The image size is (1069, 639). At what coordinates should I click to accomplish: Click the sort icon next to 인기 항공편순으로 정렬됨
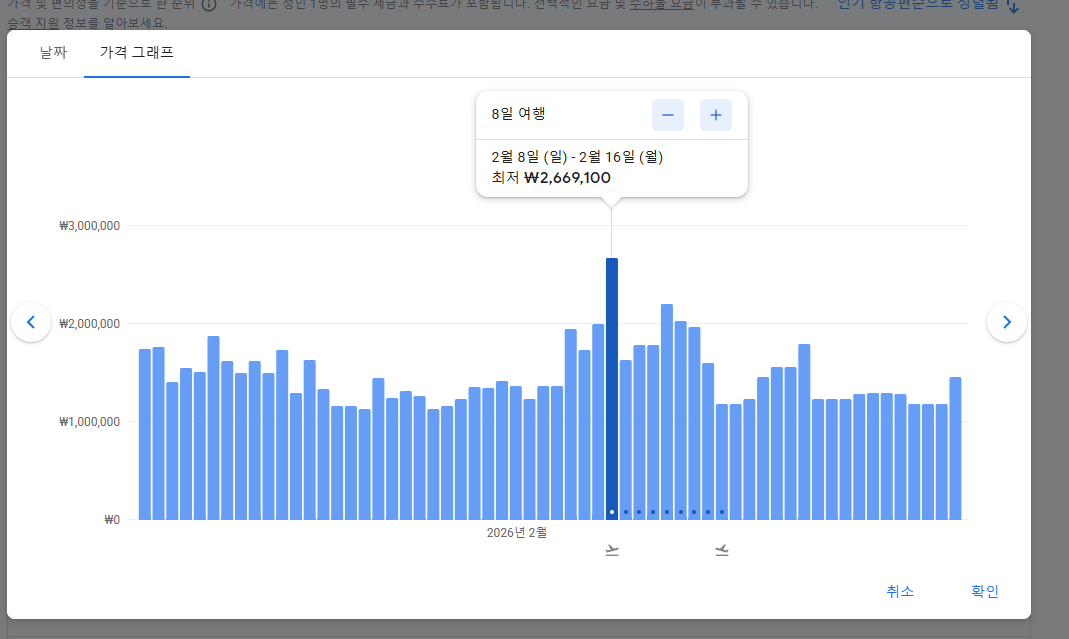point(1014,8)
